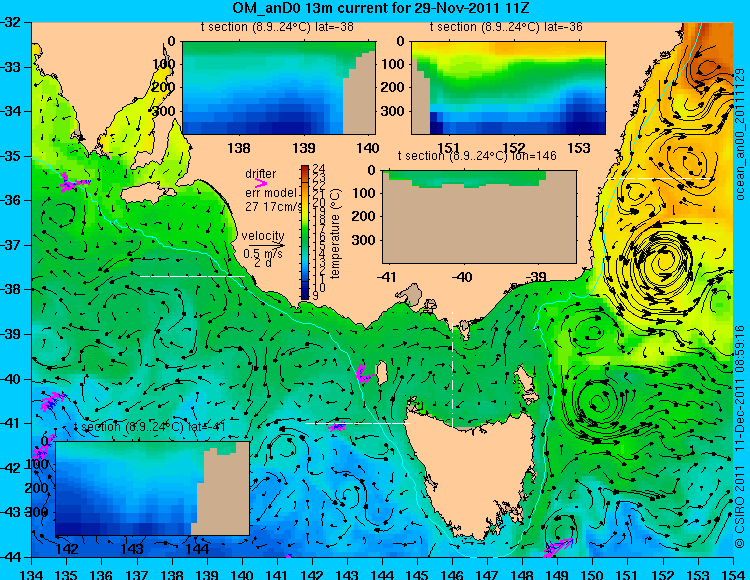The image size is (750, 580).
Task: Click the magenta drifter arrow in the legend
Action: point(261,183)
